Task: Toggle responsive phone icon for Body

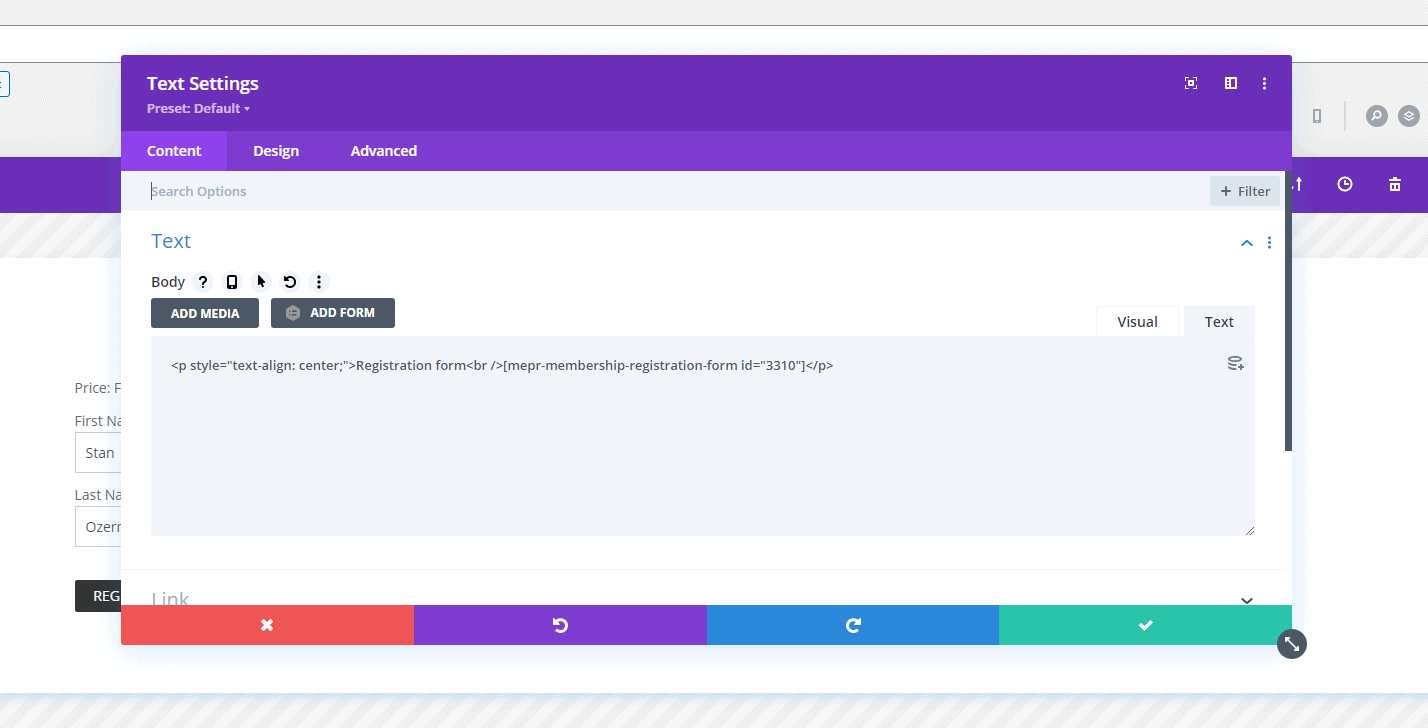Action: (232, 282)
